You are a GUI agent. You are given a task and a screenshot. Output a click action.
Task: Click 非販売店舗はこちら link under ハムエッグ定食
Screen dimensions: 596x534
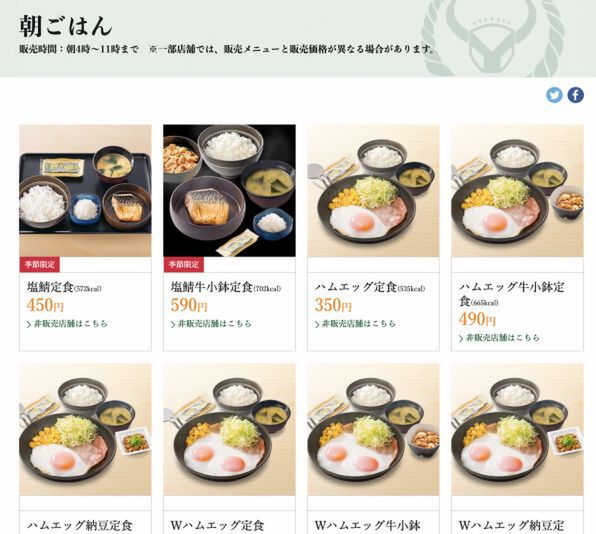[355, 324]
